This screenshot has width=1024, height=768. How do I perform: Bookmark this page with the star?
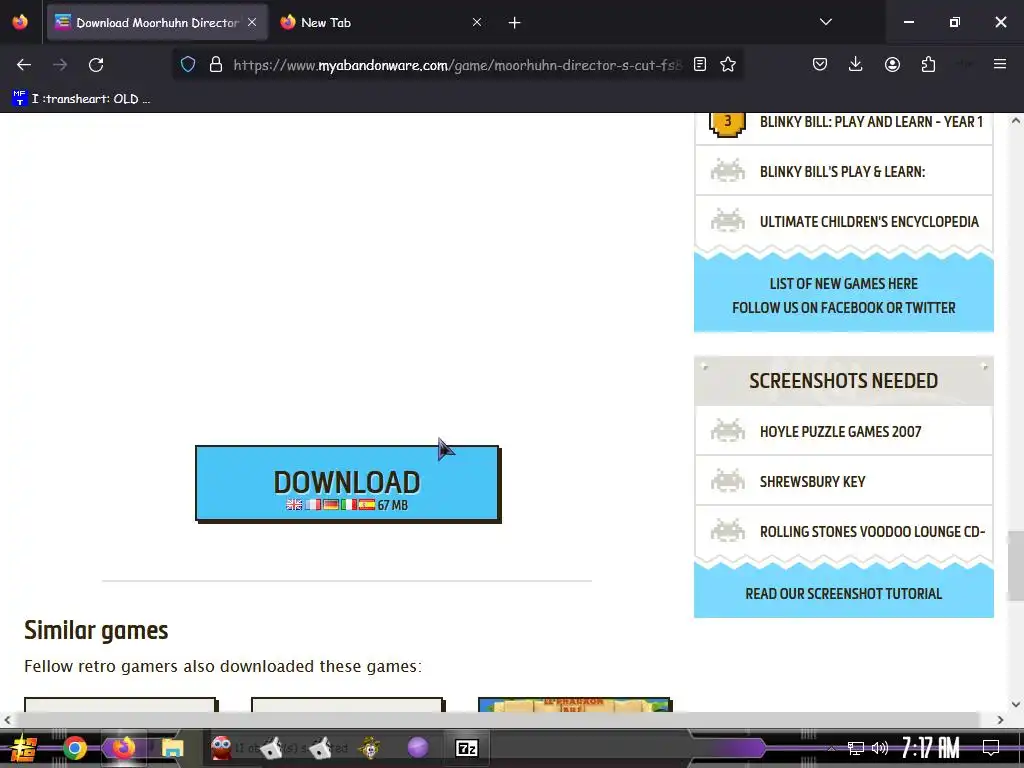point(728,65)
